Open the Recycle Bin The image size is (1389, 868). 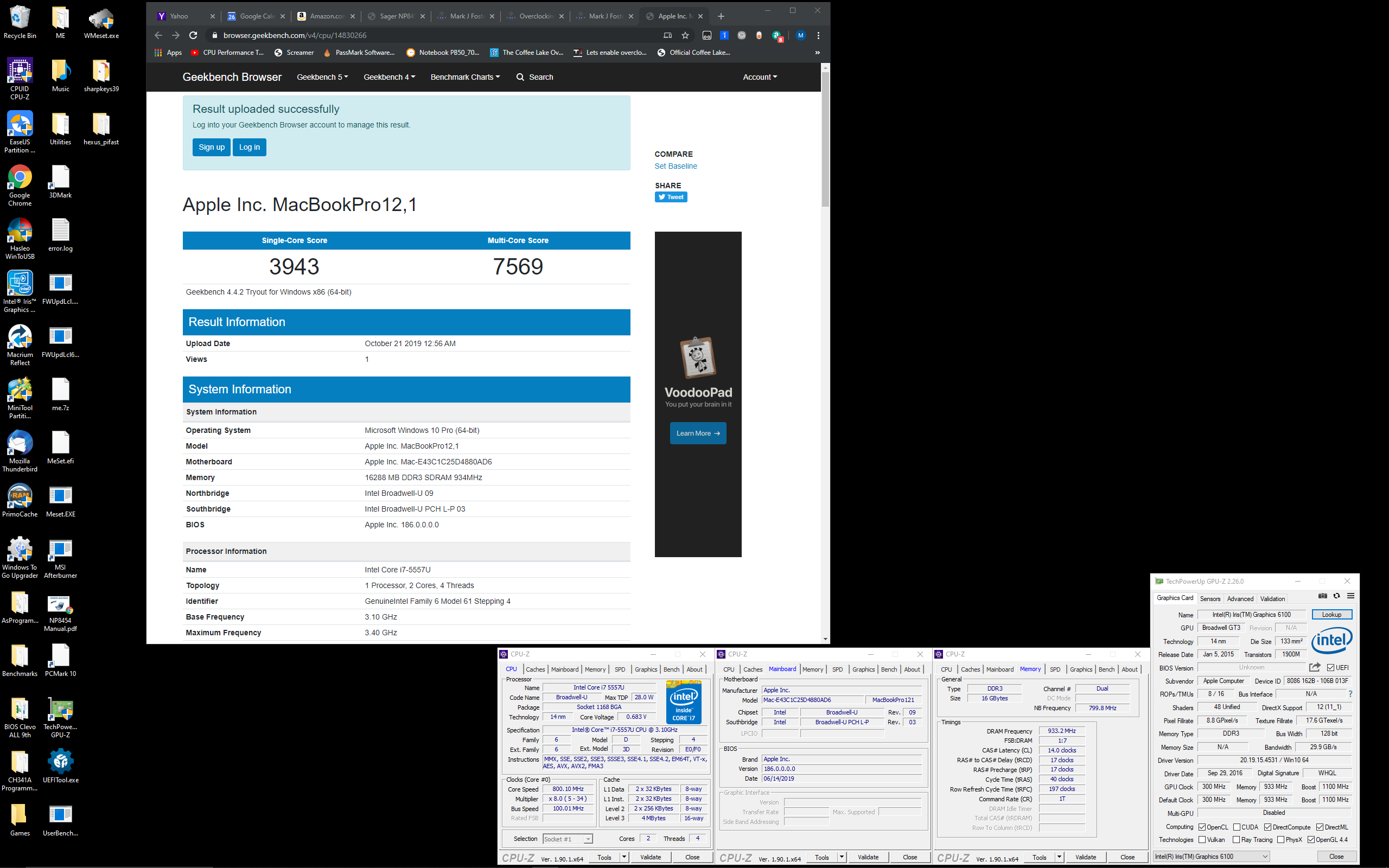coord(20,22)
